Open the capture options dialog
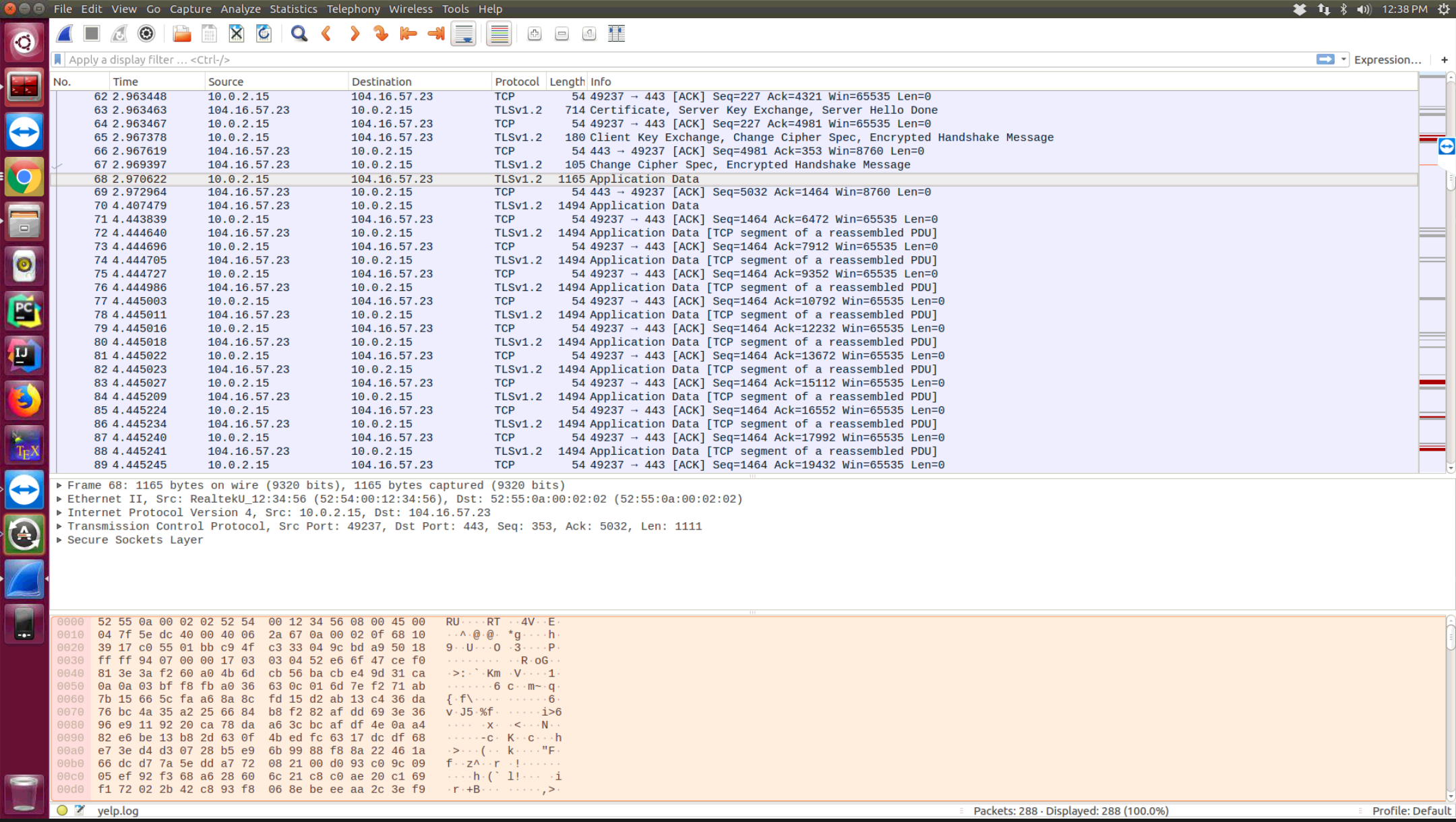 click(x=146, y=33)
